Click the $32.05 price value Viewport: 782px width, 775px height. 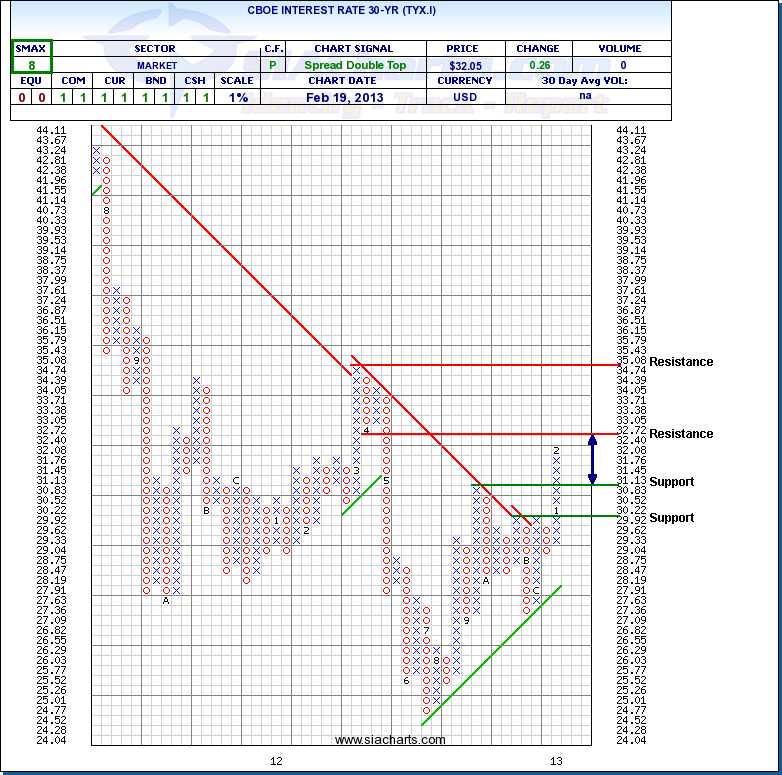462,64
